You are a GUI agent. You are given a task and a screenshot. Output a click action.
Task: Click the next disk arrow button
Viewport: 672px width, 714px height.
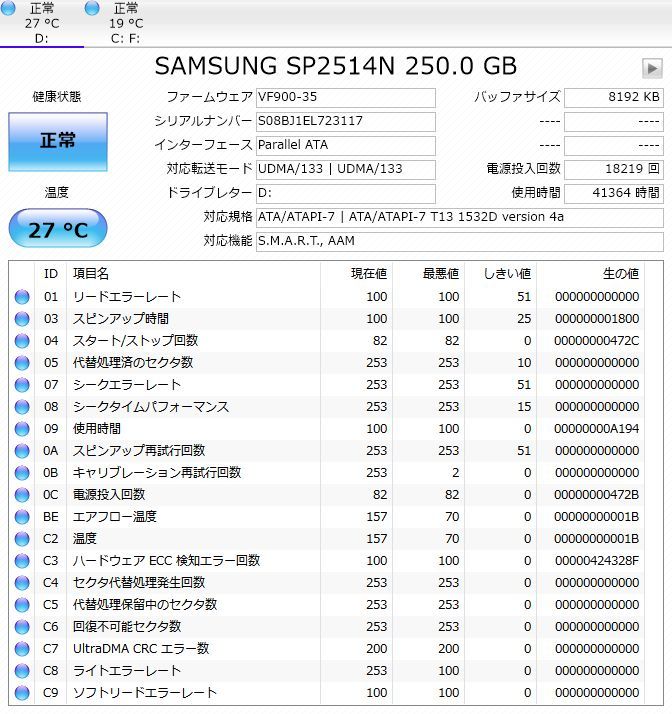[652, 69]
